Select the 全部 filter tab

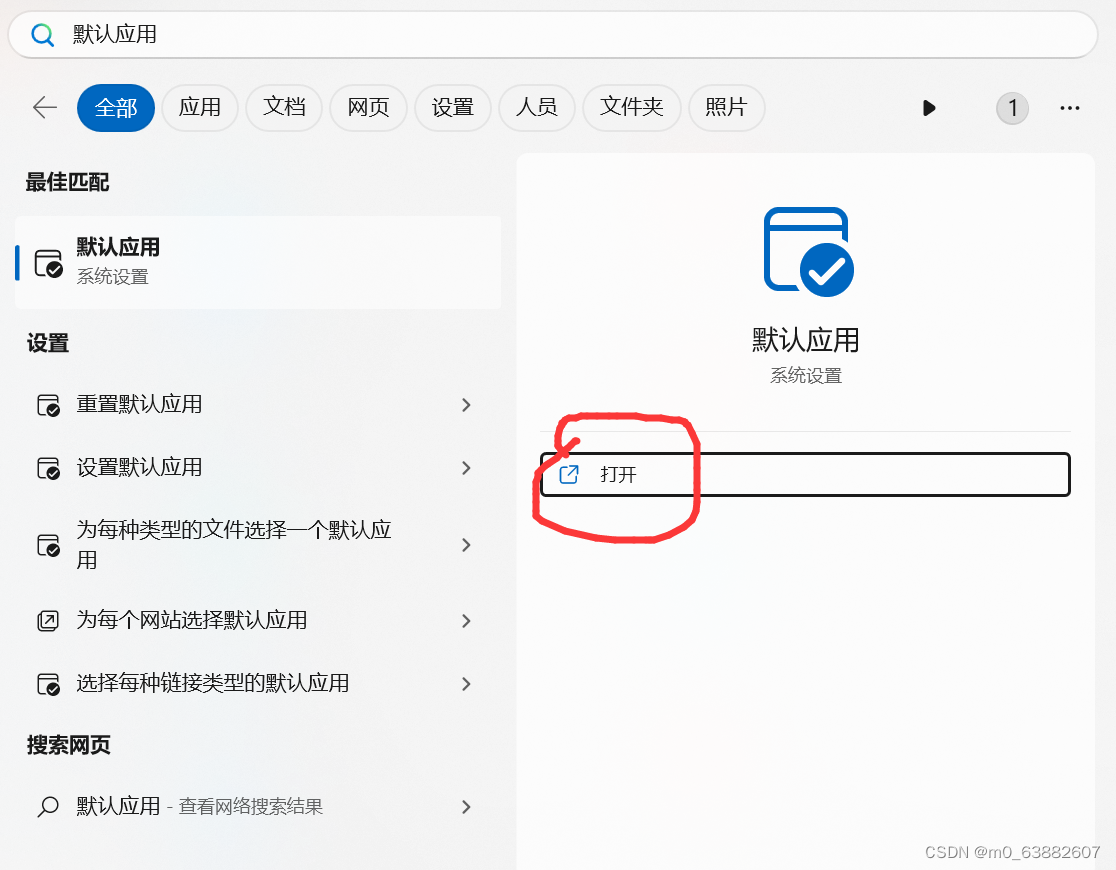[x=115, y=108]
